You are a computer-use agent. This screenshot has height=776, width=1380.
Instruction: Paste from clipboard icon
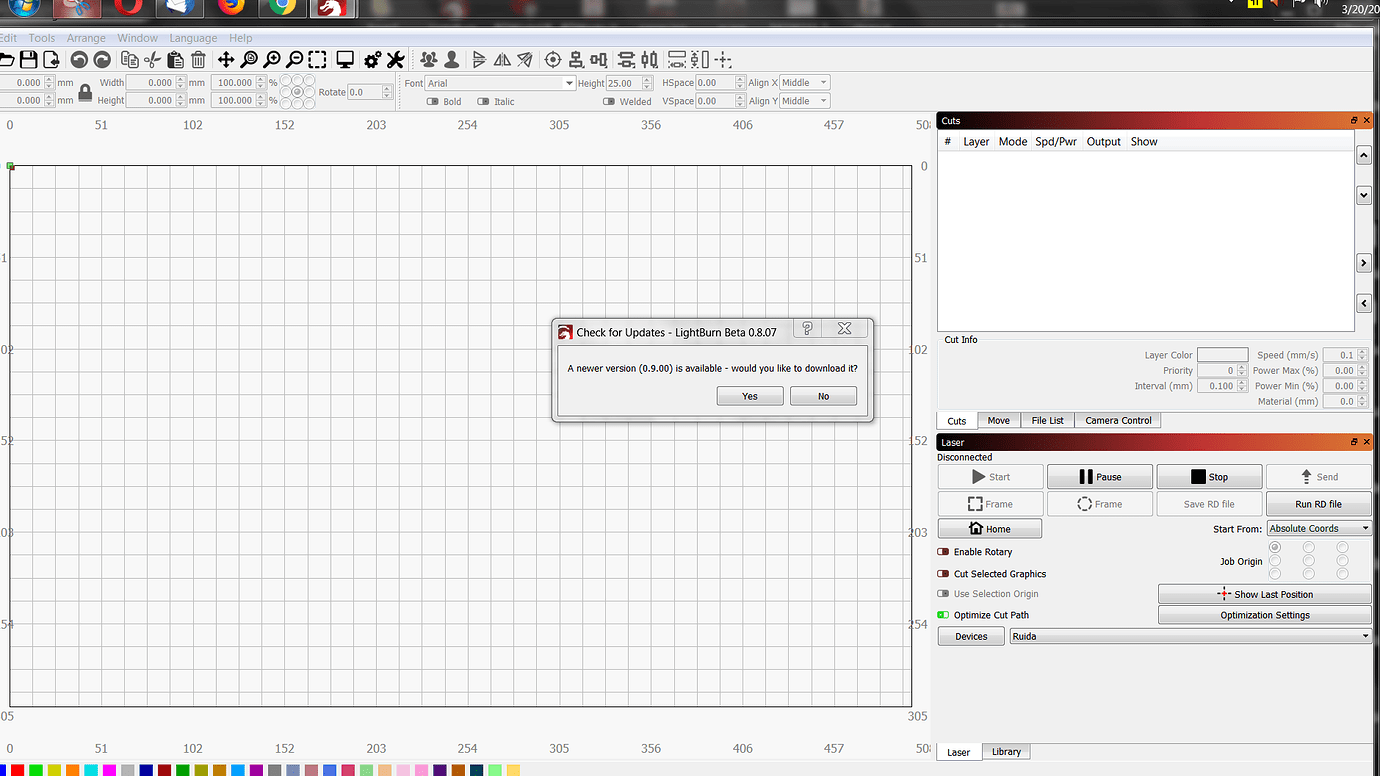[176, 60]
